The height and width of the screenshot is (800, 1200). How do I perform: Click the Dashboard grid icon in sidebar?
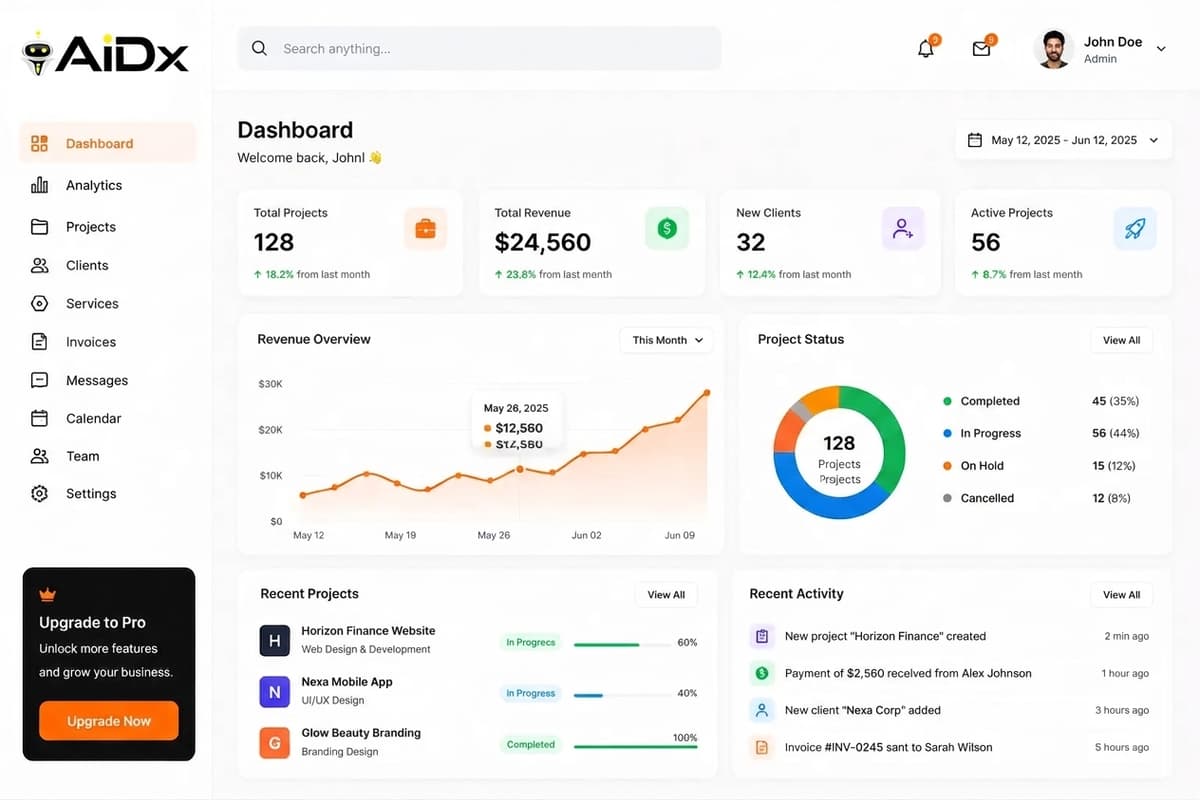39,143
